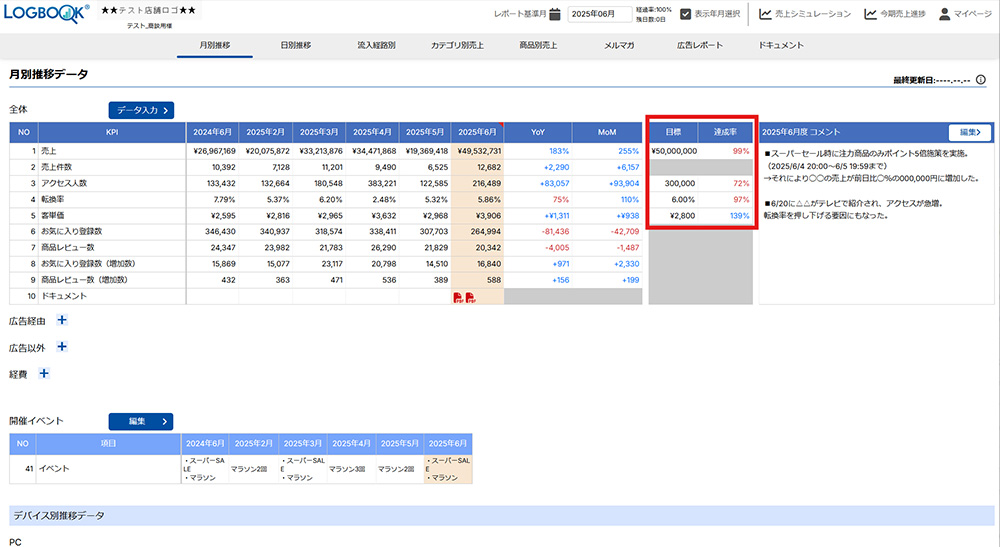Select the 達成率 column header

point(726,132)
